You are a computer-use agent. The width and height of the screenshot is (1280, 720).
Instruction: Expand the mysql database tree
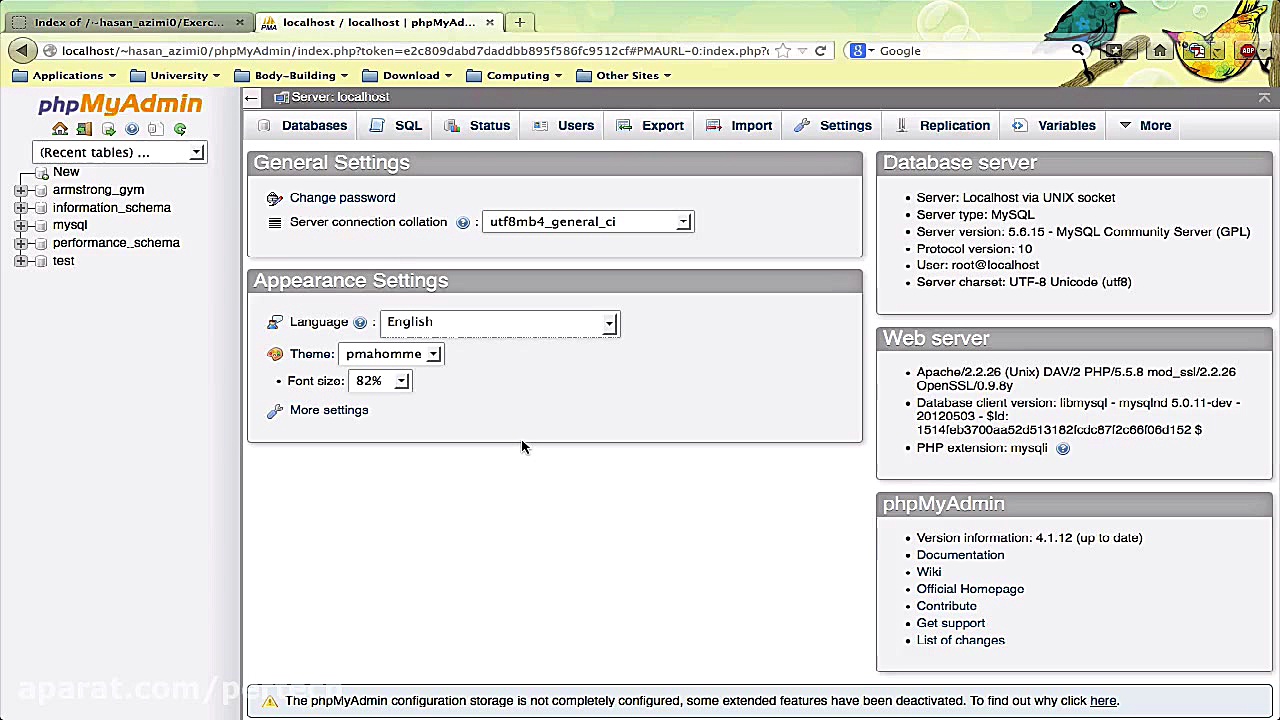21,226
